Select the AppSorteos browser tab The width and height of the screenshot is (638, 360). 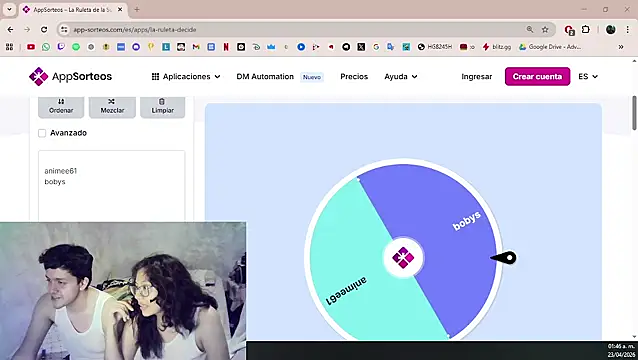72,9
